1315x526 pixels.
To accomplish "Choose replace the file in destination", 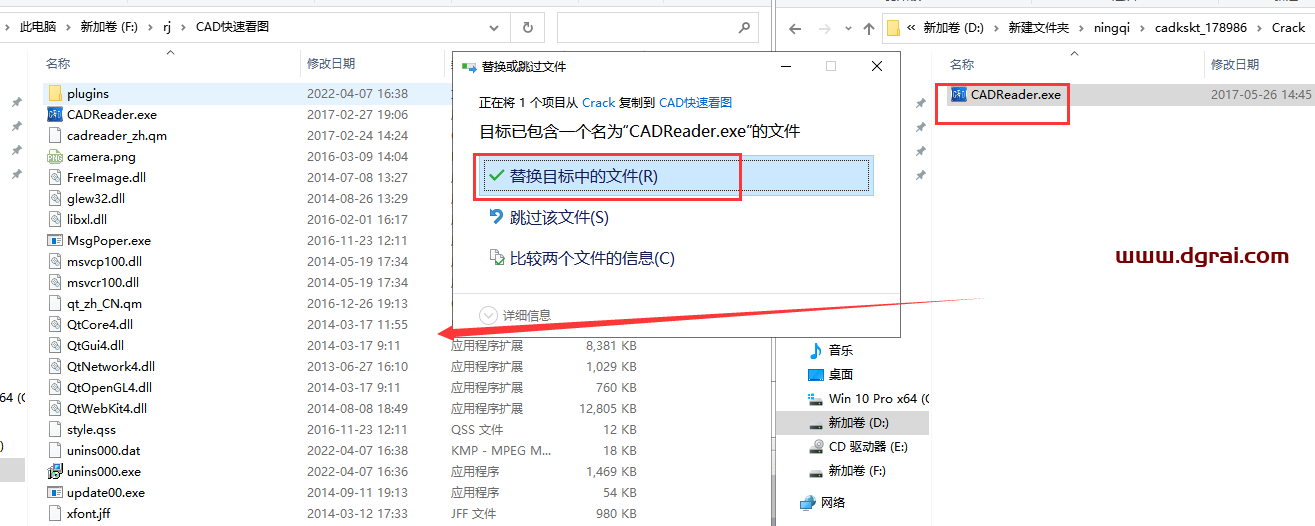I will (x=675, y=176).
